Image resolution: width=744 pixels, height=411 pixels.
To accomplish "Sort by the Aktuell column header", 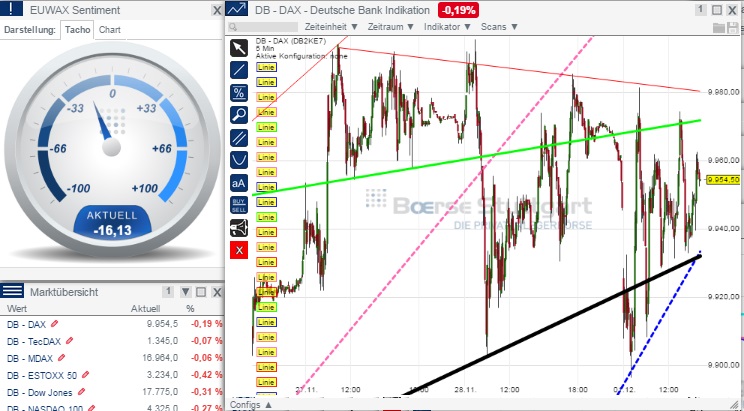I will [145, 308].
